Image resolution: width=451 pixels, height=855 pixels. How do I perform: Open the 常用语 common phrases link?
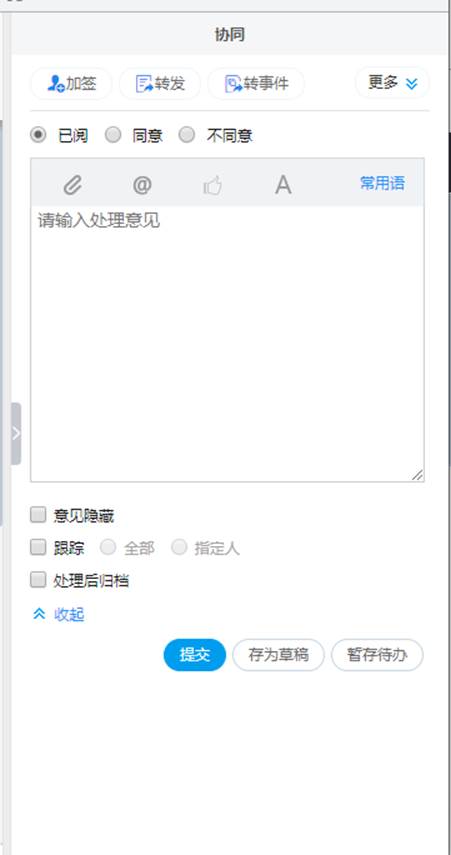point(382,183)
